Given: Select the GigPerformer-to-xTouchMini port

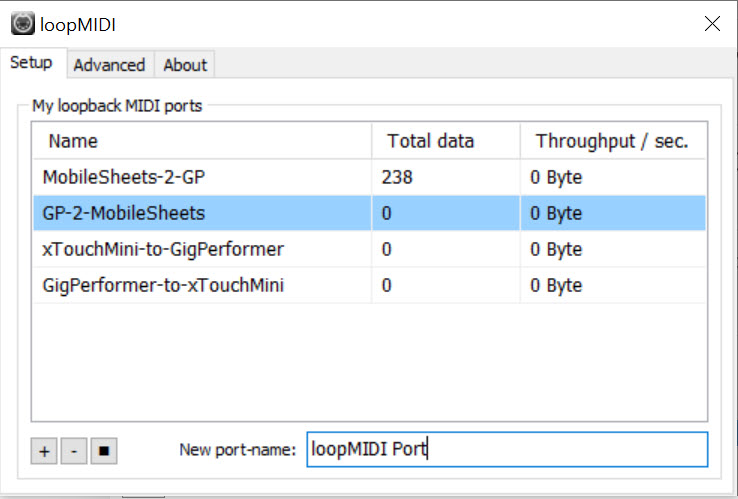Looking at the screenshot, I should [x=369, y=285].
